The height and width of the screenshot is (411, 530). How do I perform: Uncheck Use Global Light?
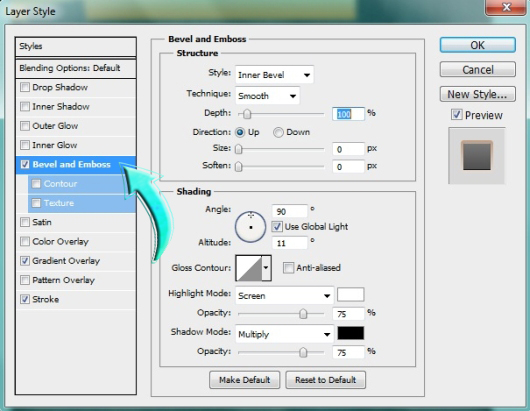[x=277, y=226]
